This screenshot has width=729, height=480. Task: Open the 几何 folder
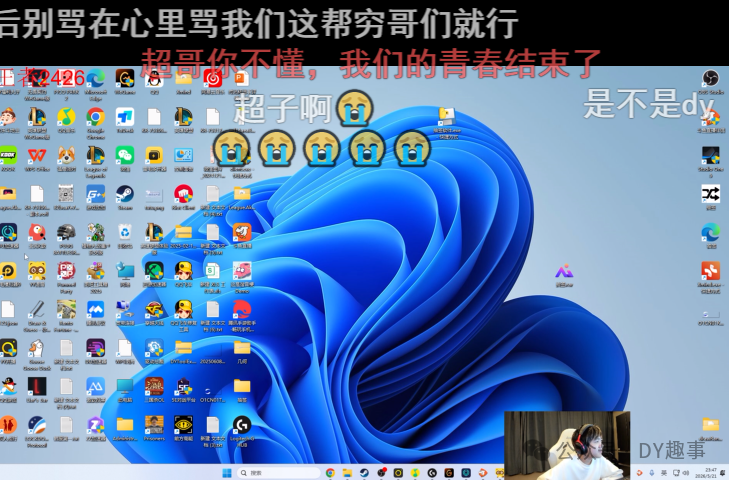pyautogui.click(x=242, y=353)
